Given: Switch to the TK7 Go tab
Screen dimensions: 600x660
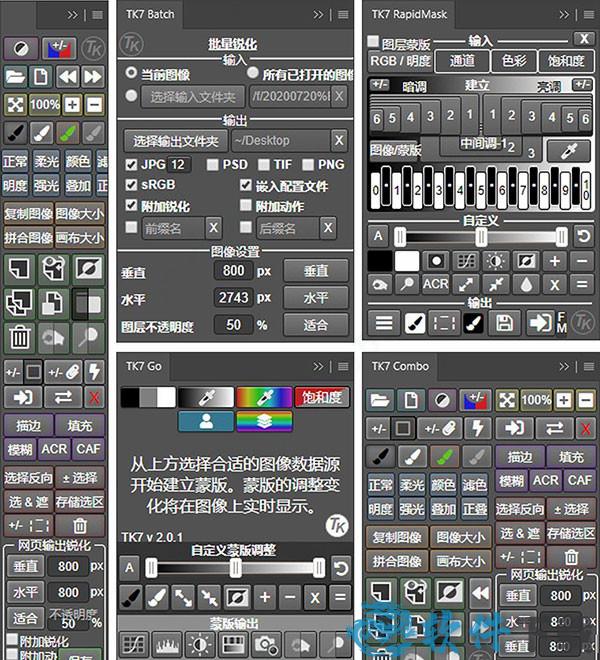Looking at the screenshot, I should [x=144, y=366].
